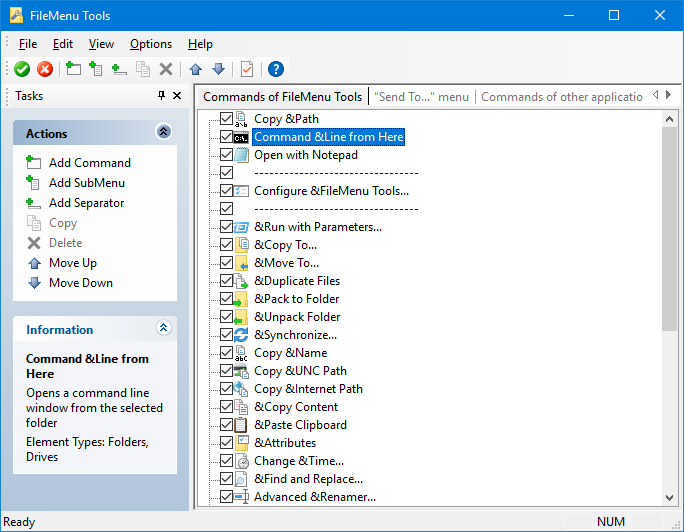Viewport: 684px width, 532px height.
Task: Click the Add Separator toolbar icon
Action: (x=119, y=69)
